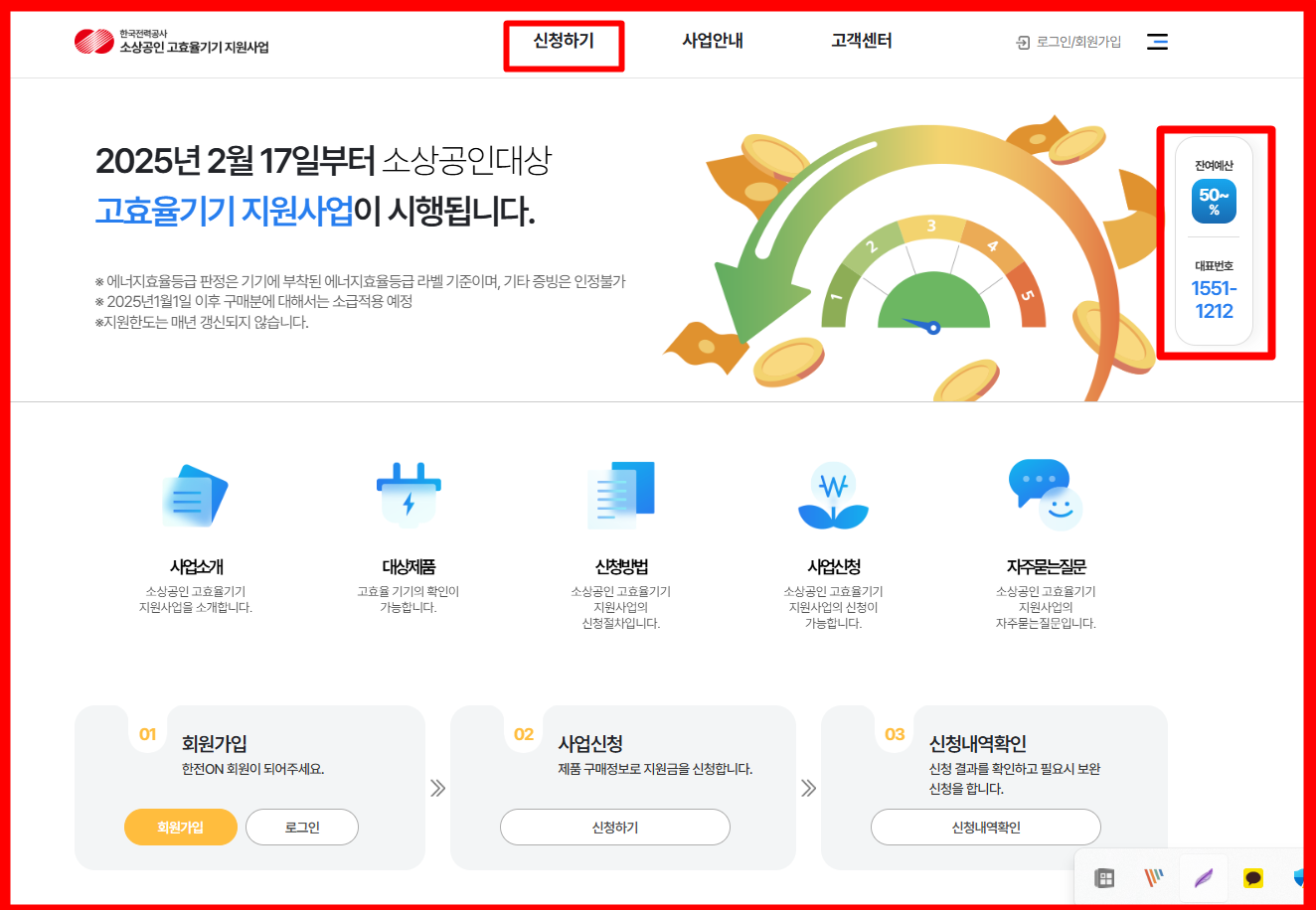Open the 사업신청 won-sprout icon

click(833, 496)
